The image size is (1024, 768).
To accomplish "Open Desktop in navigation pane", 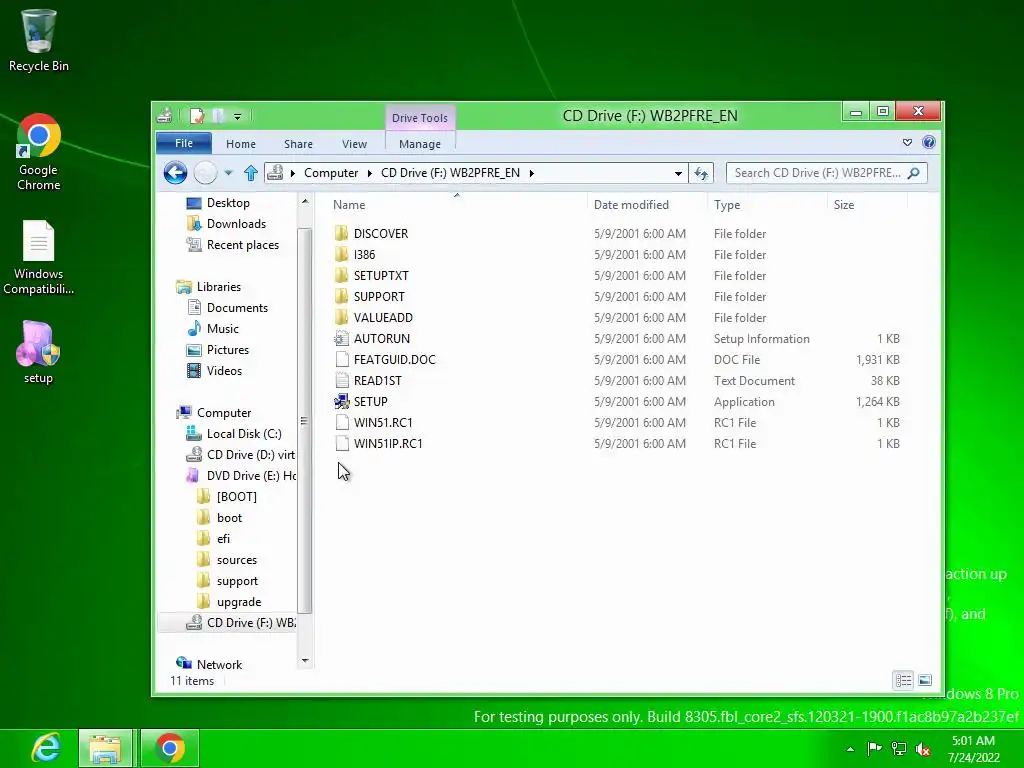I will click(x=228, y=203).
